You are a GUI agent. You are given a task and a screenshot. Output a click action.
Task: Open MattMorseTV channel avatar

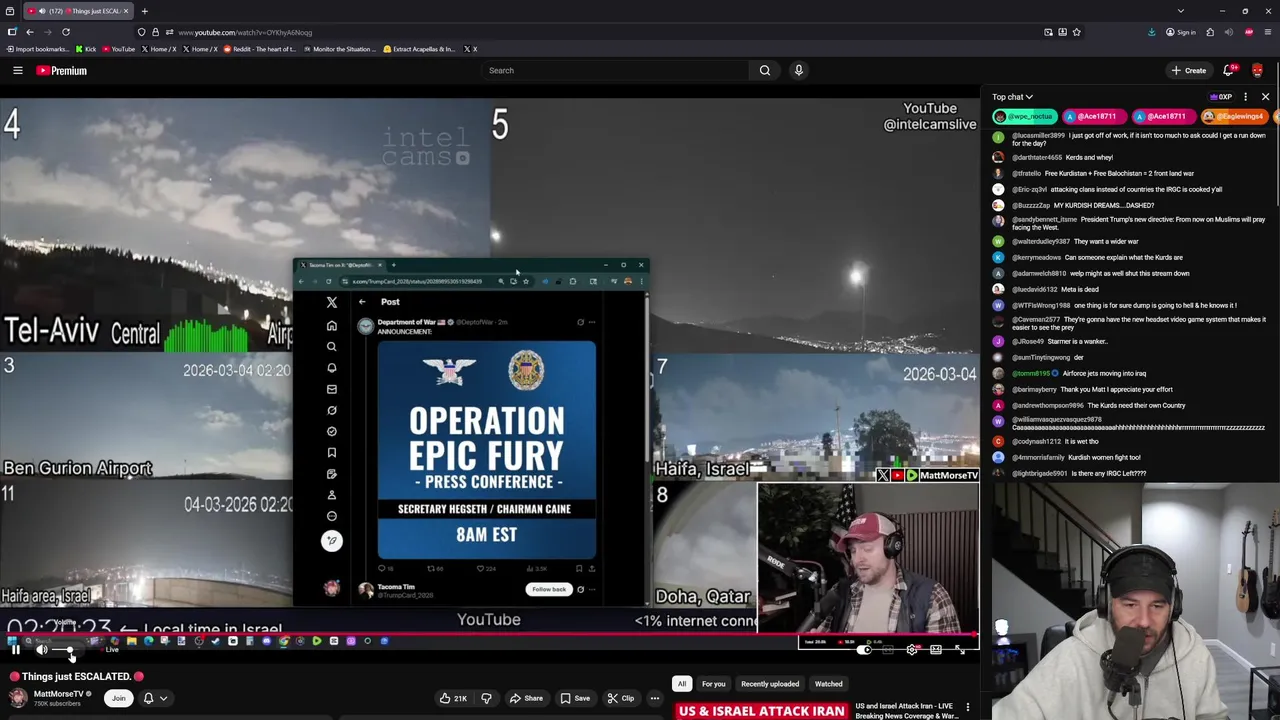[18, 698]
